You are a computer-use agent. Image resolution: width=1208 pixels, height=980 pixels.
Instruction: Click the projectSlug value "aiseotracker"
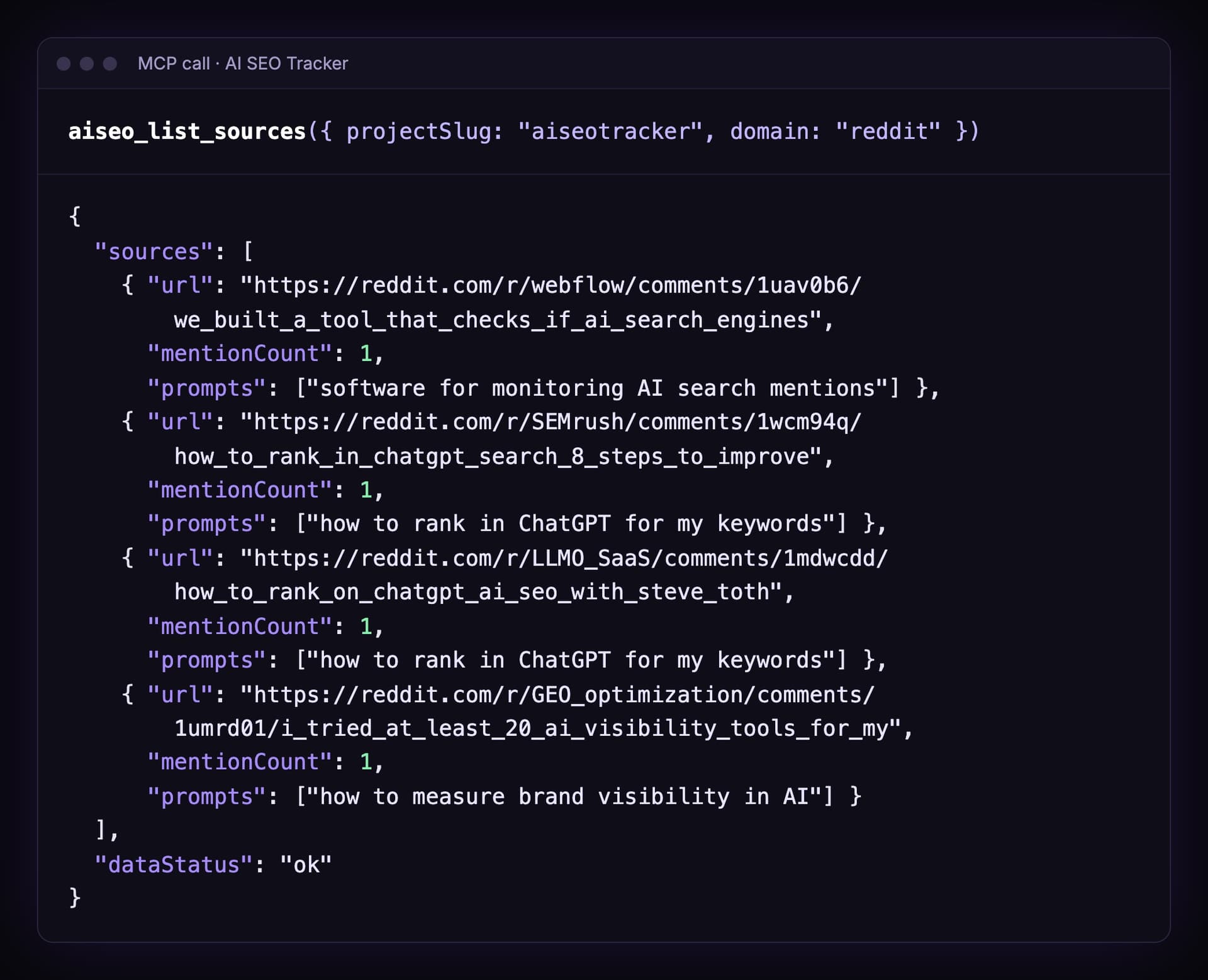610,131
